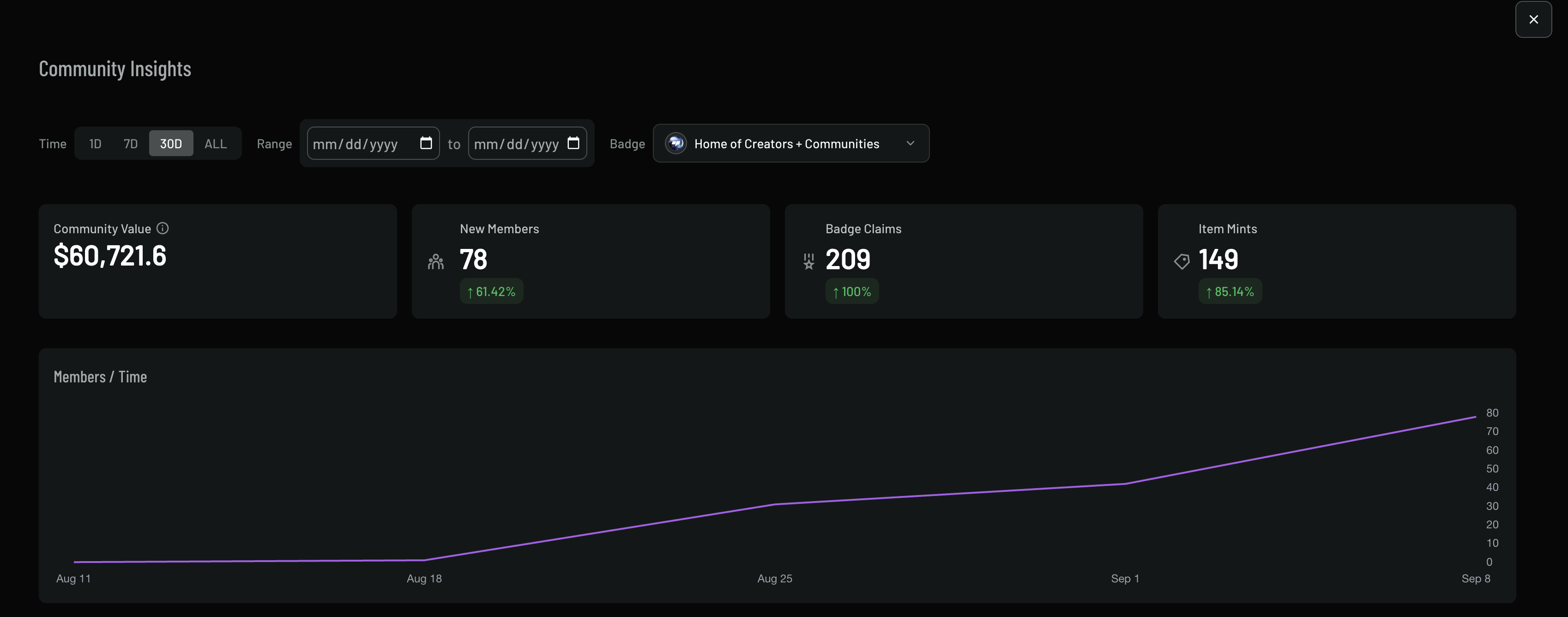Click the 61.42% growth indicator
Screen dimensions: 1568x617
(x=491, y=292)
